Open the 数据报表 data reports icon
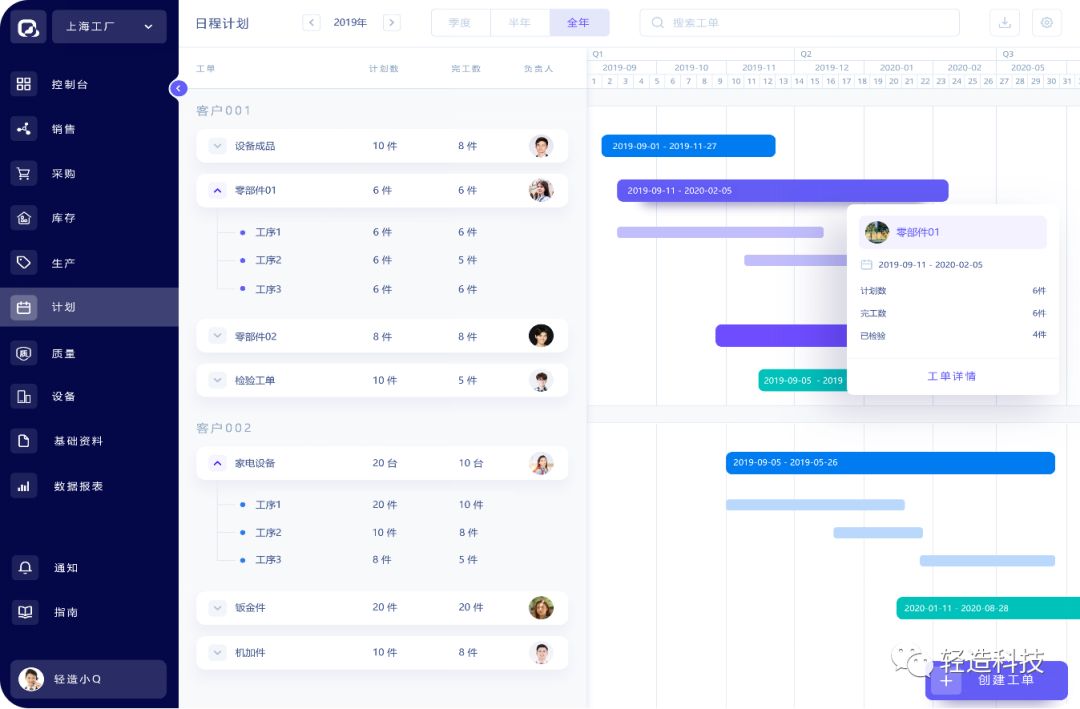The image size is (1080, 709). coord(24,486)
